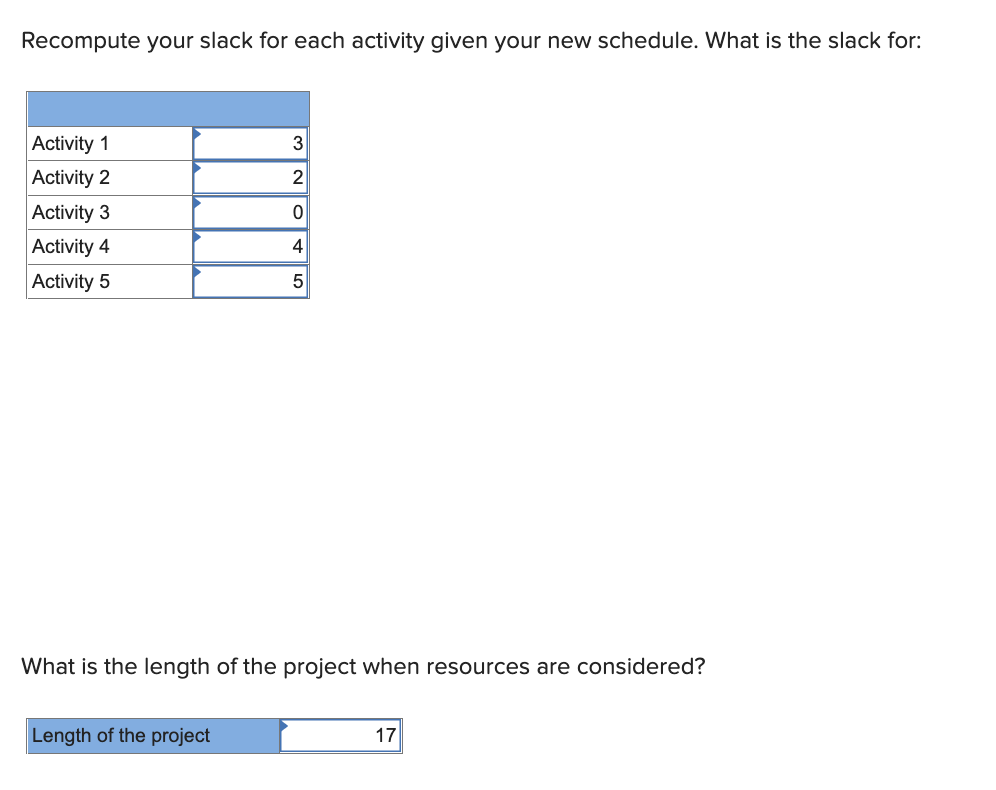The height and width of the screenshot is (790, 996).
Task: Click the triangle marker in project length cell
Action: click(284, 726)
